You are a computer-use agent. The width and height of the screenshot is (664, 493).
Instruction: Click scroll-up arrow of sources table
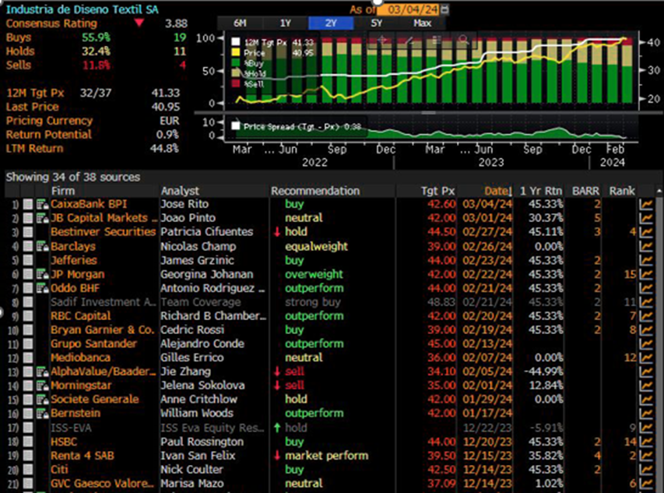click(x=659, y=191)
